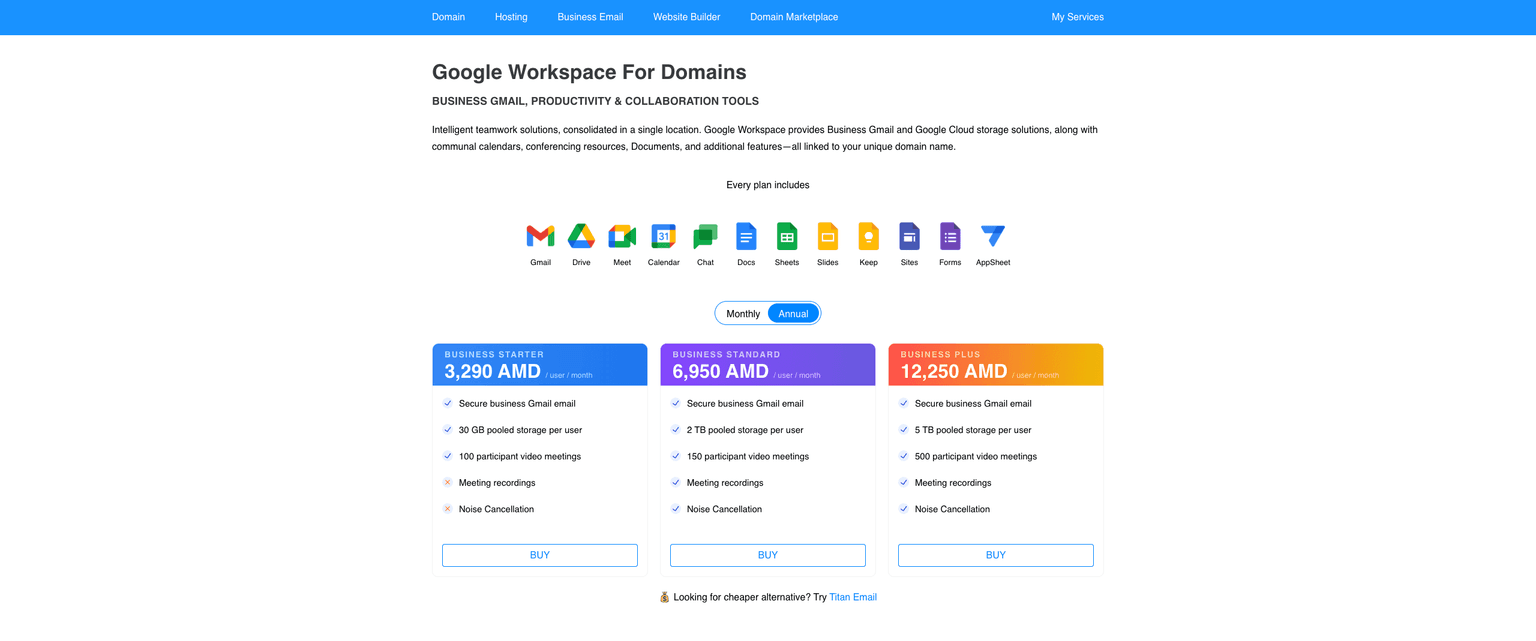Click the Business Starter header label

(x=494, y=354)
